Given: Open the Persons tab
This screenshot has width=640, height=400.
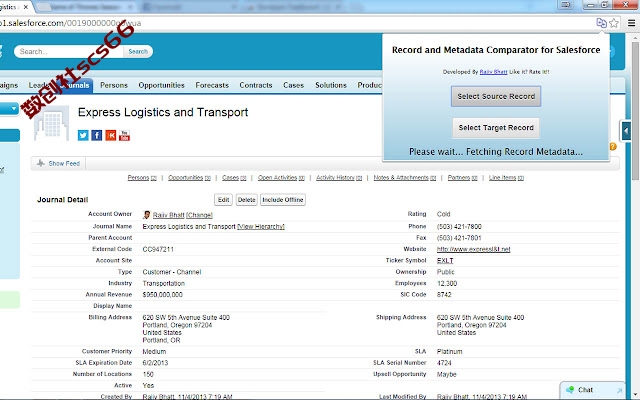Looking at the screenshot, I should pyautogui.click(x=114, y=85).
